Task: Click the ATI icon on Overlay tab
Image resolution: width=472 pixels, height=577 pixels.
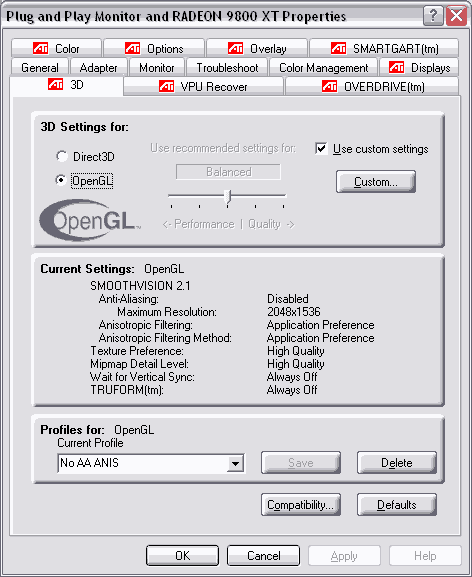Action: tap(235, 48)
